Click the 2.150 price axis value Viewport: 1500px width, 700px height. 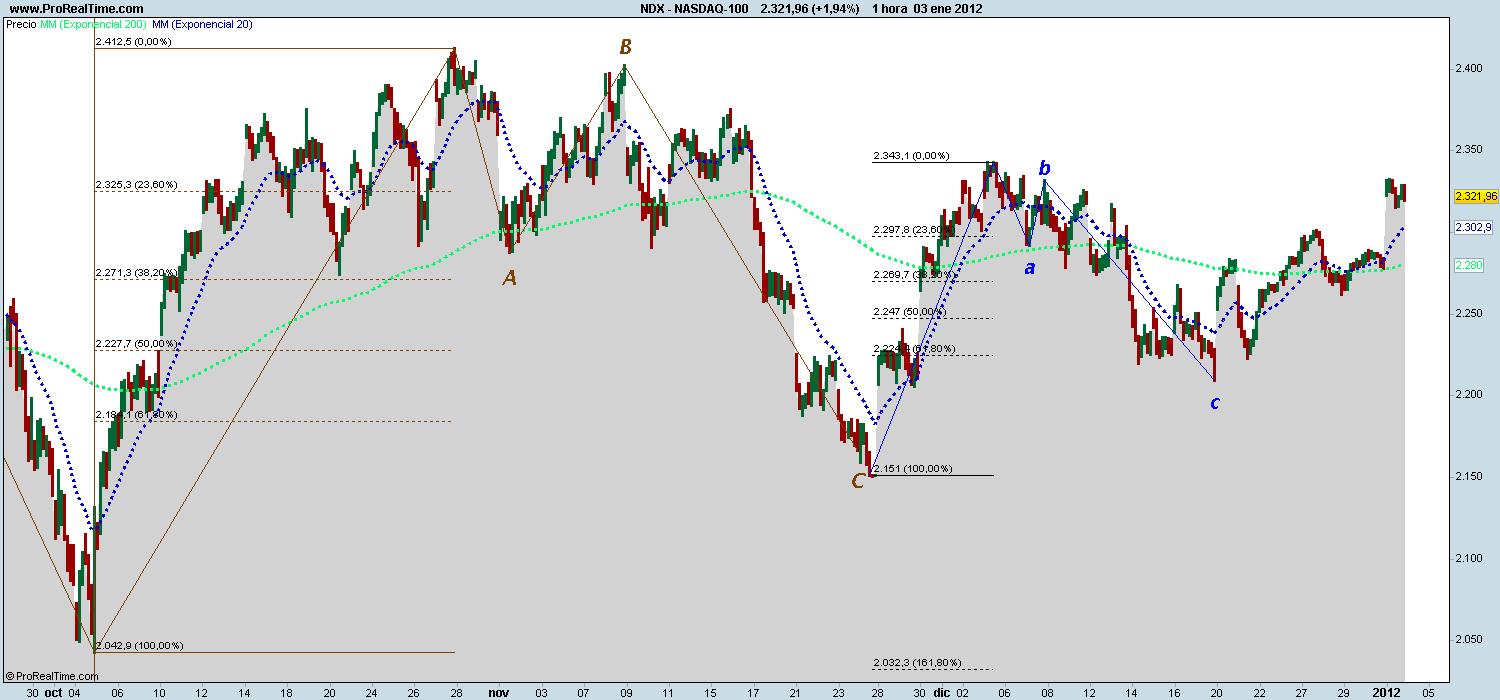point(1470,476)
